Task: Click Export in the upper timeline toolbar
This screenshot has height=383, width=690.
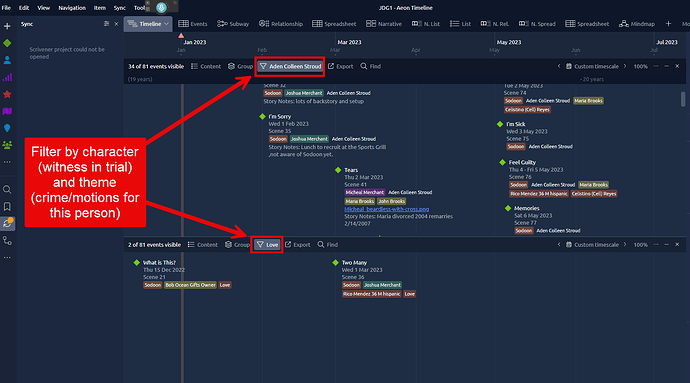Action: pos(341,66)
